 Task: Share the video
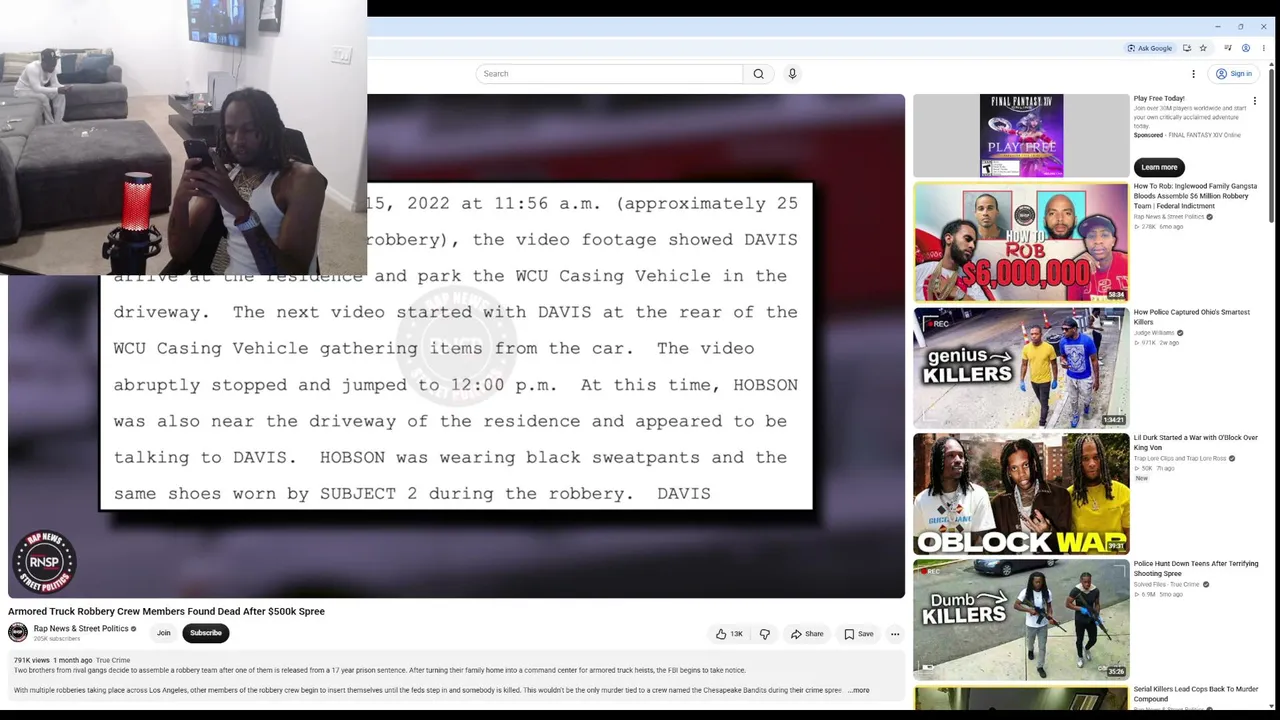tap(807, 634)
